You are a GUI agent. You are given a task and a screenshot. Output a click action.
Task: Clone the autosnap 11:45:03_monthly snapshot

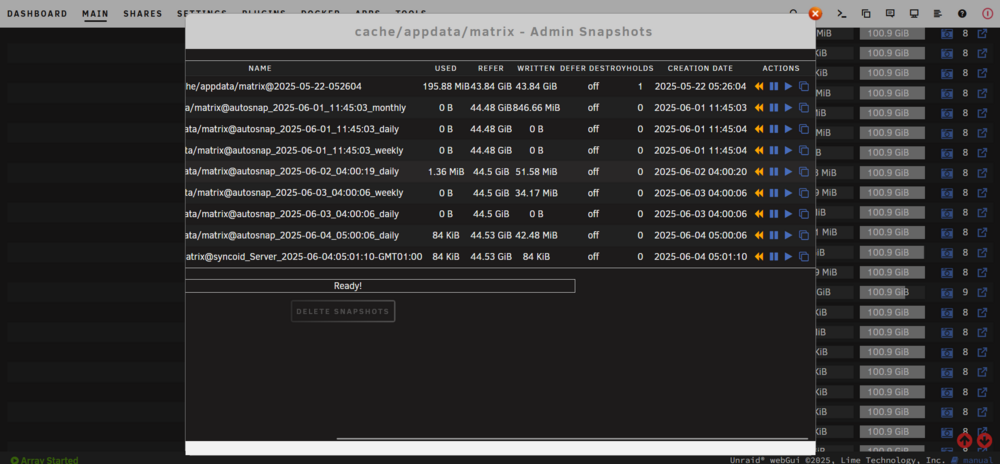coord(804,108)
